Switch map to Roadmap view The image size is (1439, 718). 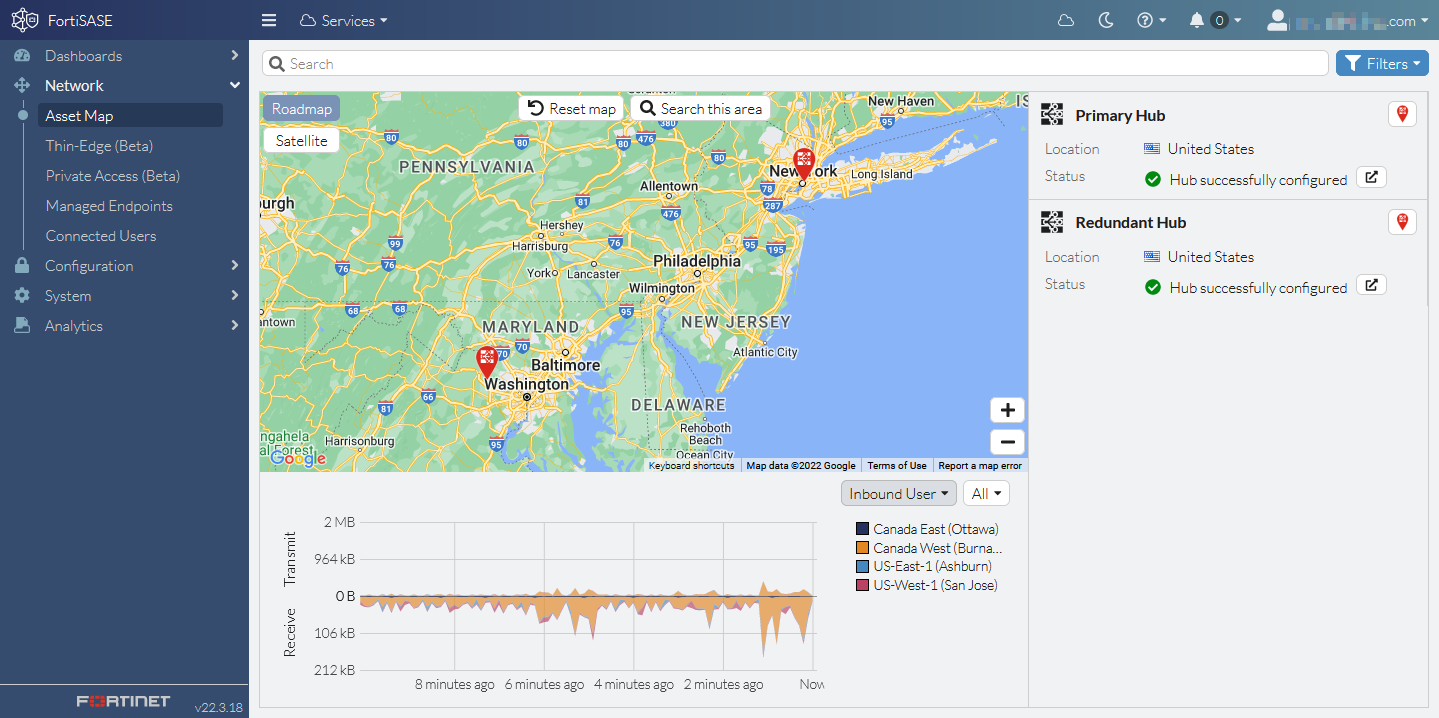pos(302,109)
